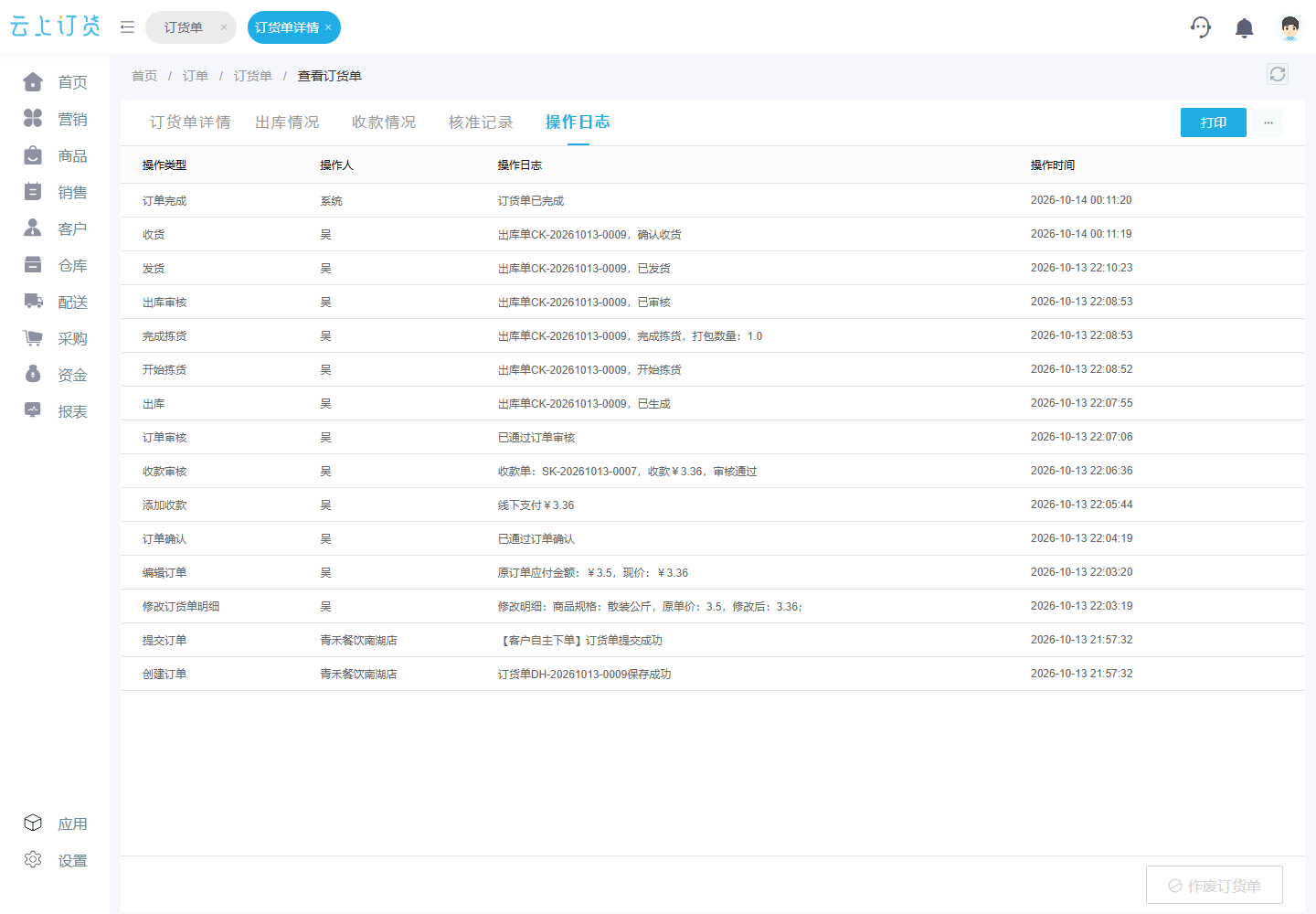1316x914 pixels.
Task: Go to 订单 breadcrumb link
Action: click(196, 76)
